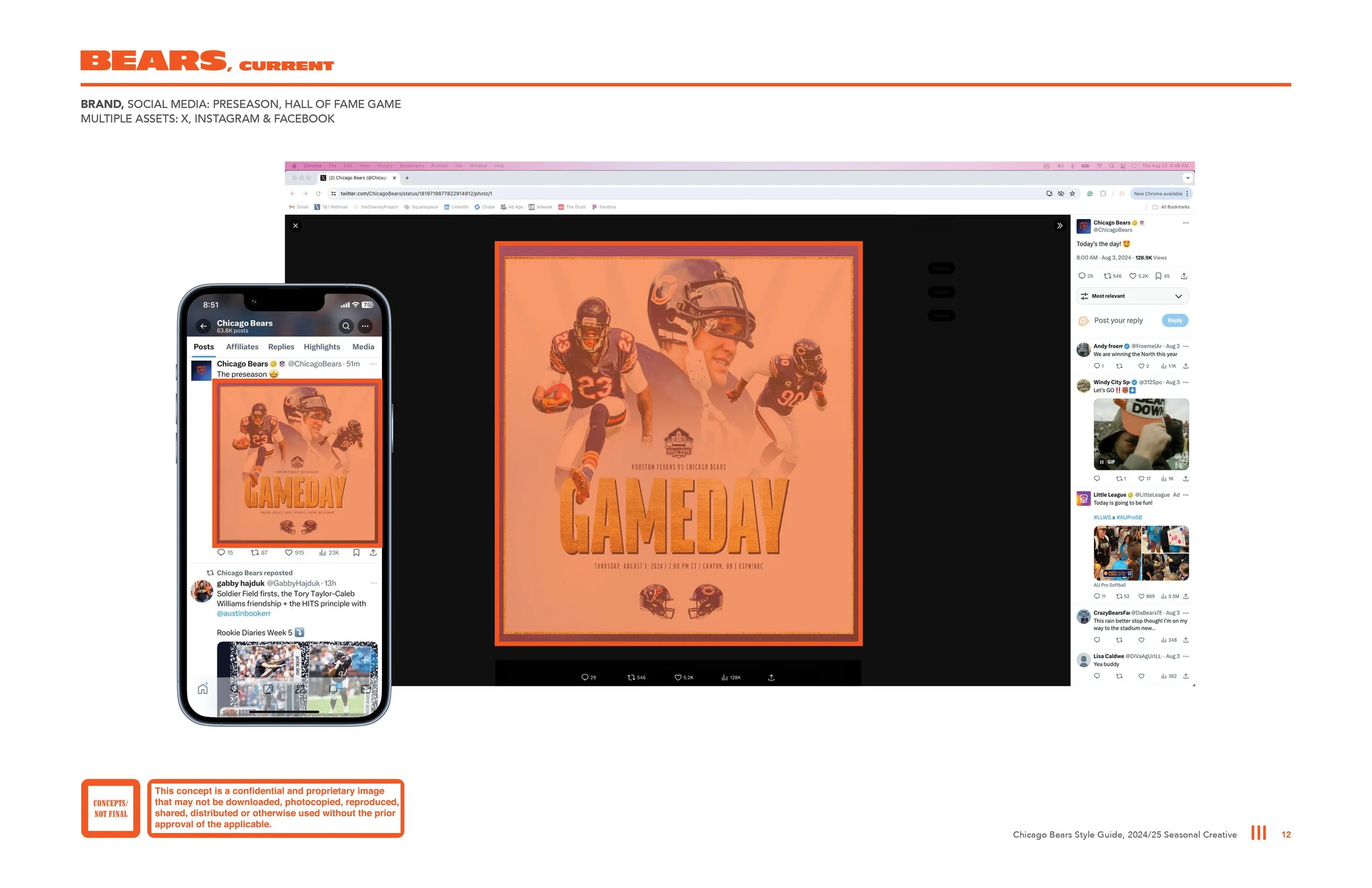Open the Gmail bookmark
Image resolution: width=1372 pixels, height=888 pixels.
[x=299, y=207]
